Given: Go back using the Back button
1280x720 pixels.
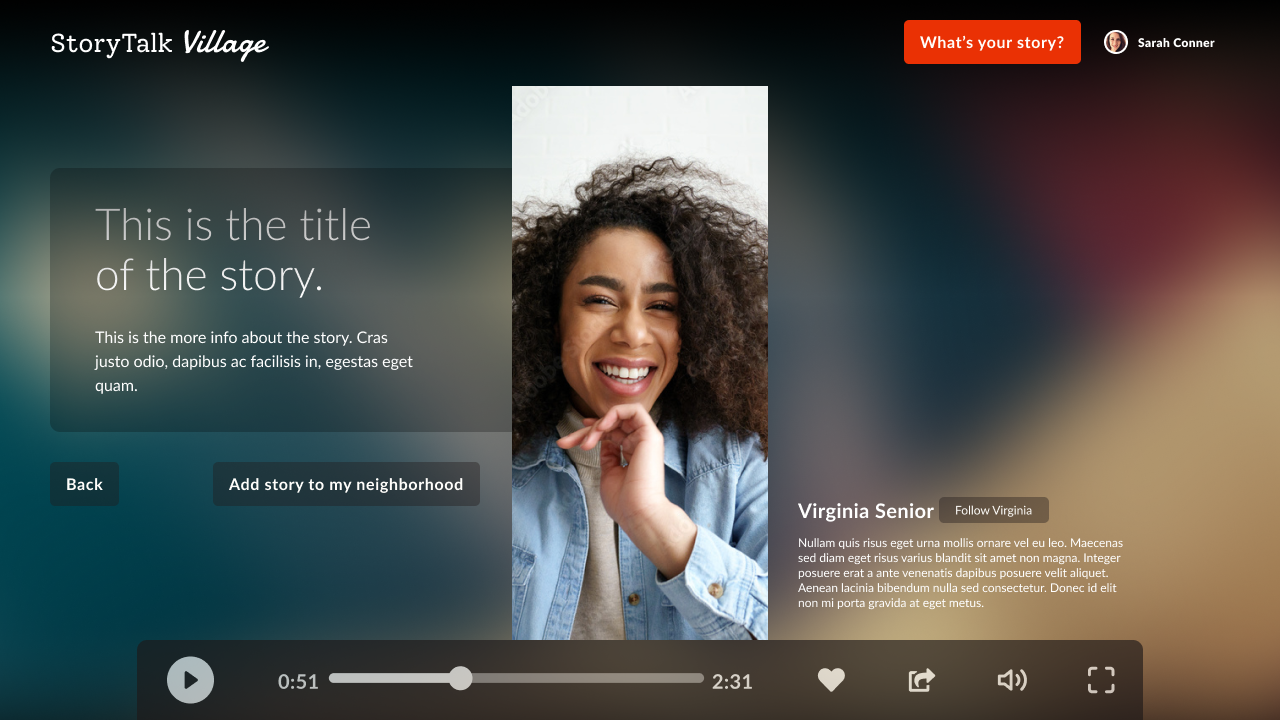Looking at the screenshot, I should [x=84, y=484].
